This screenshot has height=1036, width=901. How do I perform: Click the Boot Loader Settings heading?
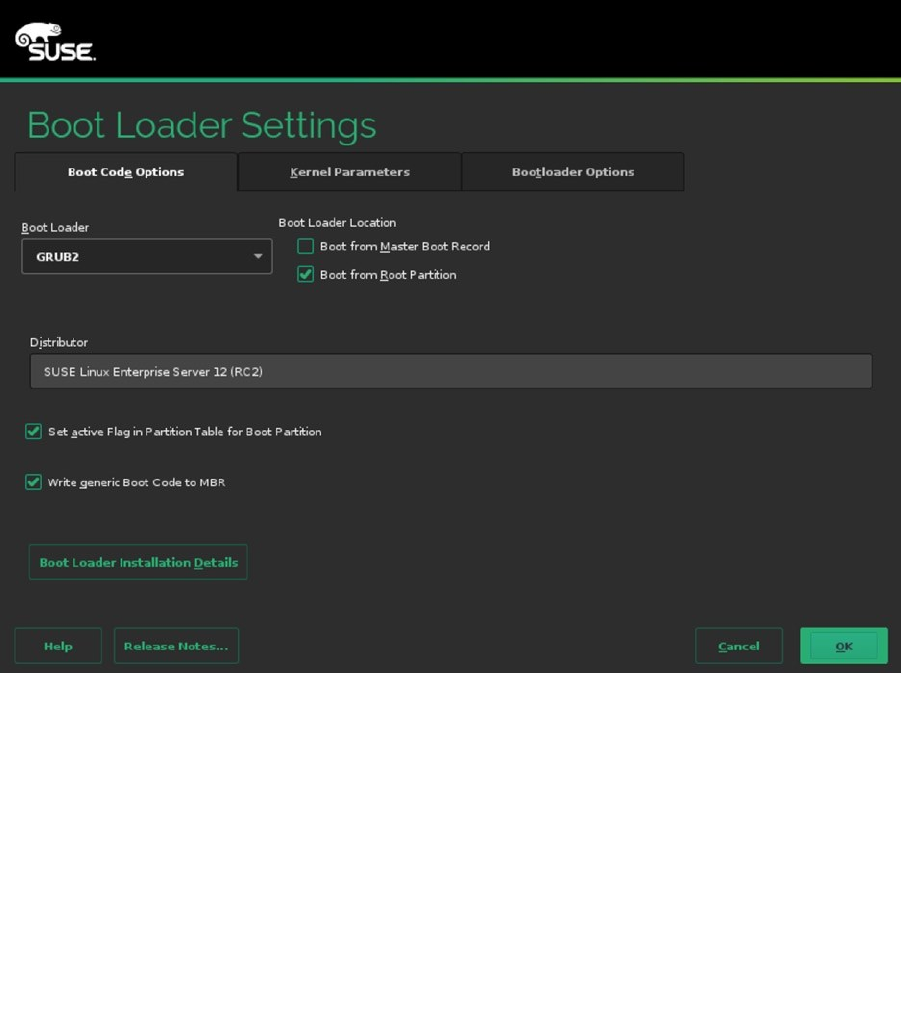(x=201, y=126)
